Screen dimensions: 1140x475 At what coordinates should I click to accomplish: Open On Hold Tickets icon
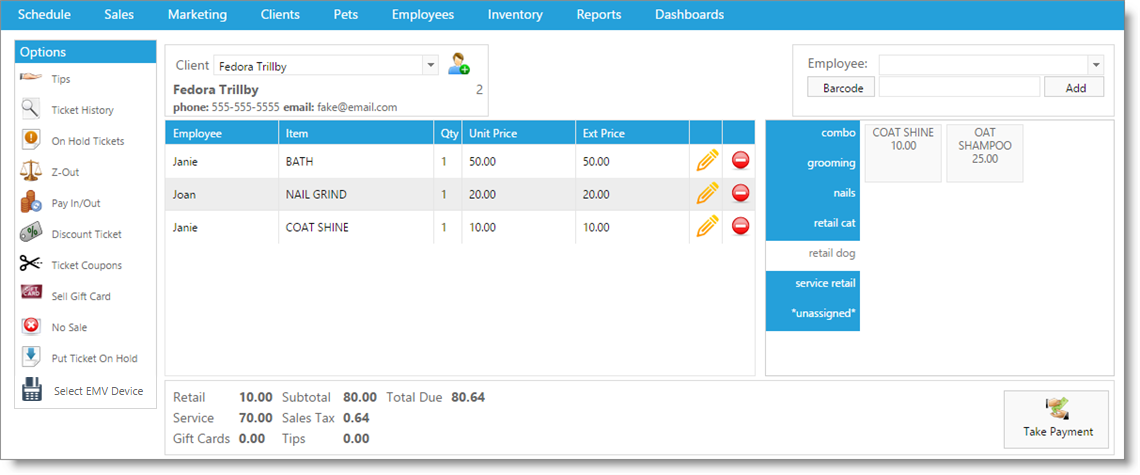31,140
